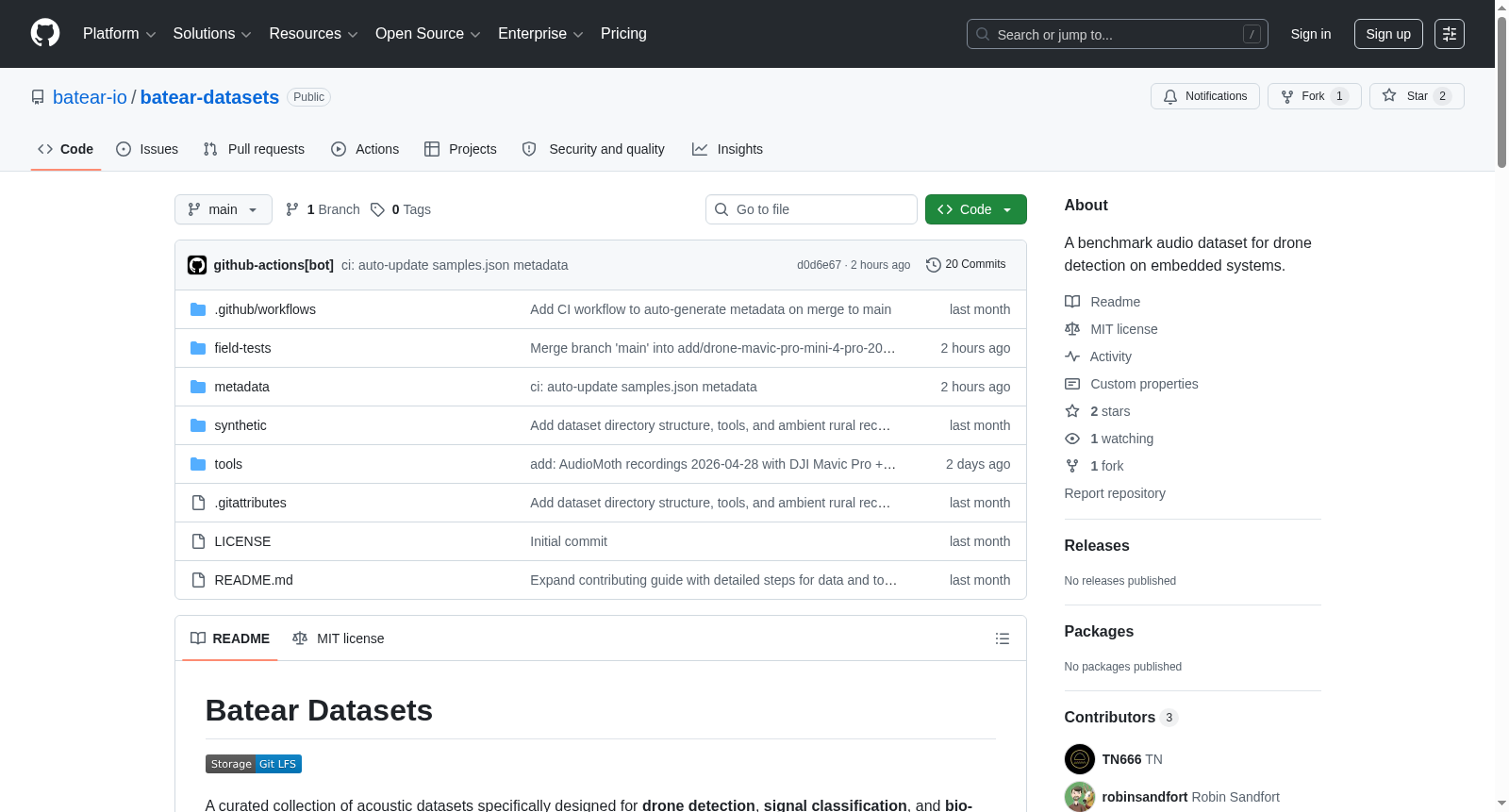
Task: Click the metadata folder icon
Action: [198, 387]
